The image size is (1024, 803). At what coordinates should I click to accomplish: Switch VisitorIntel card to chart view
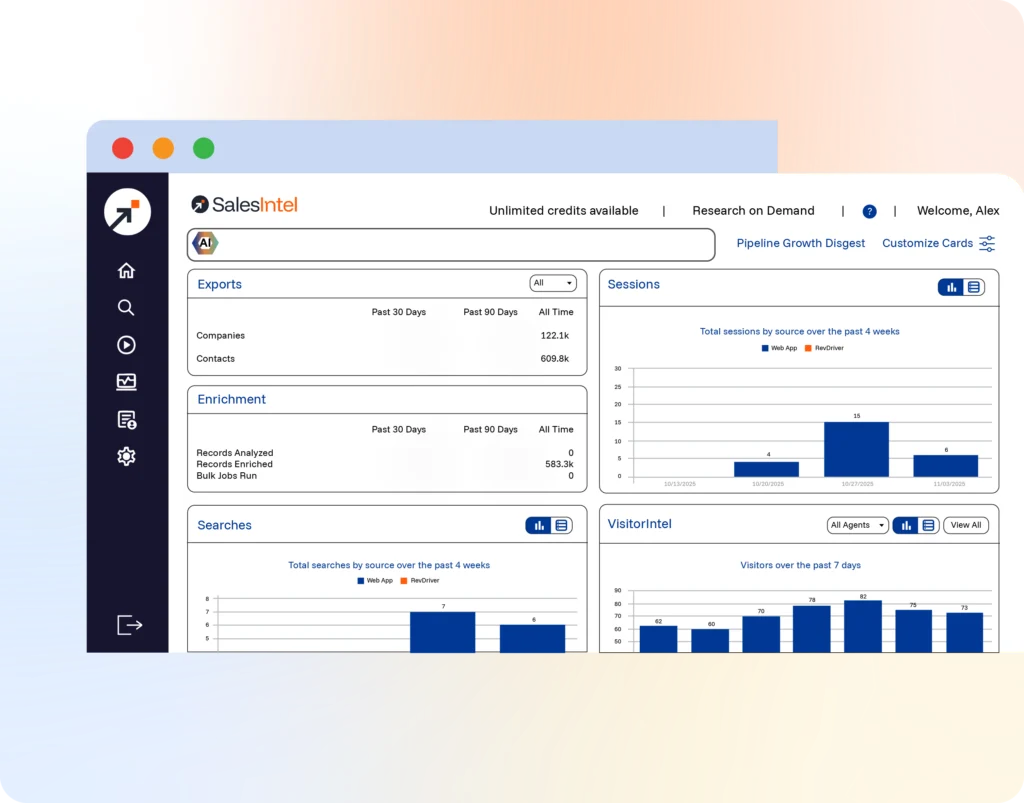coord(906,526)
